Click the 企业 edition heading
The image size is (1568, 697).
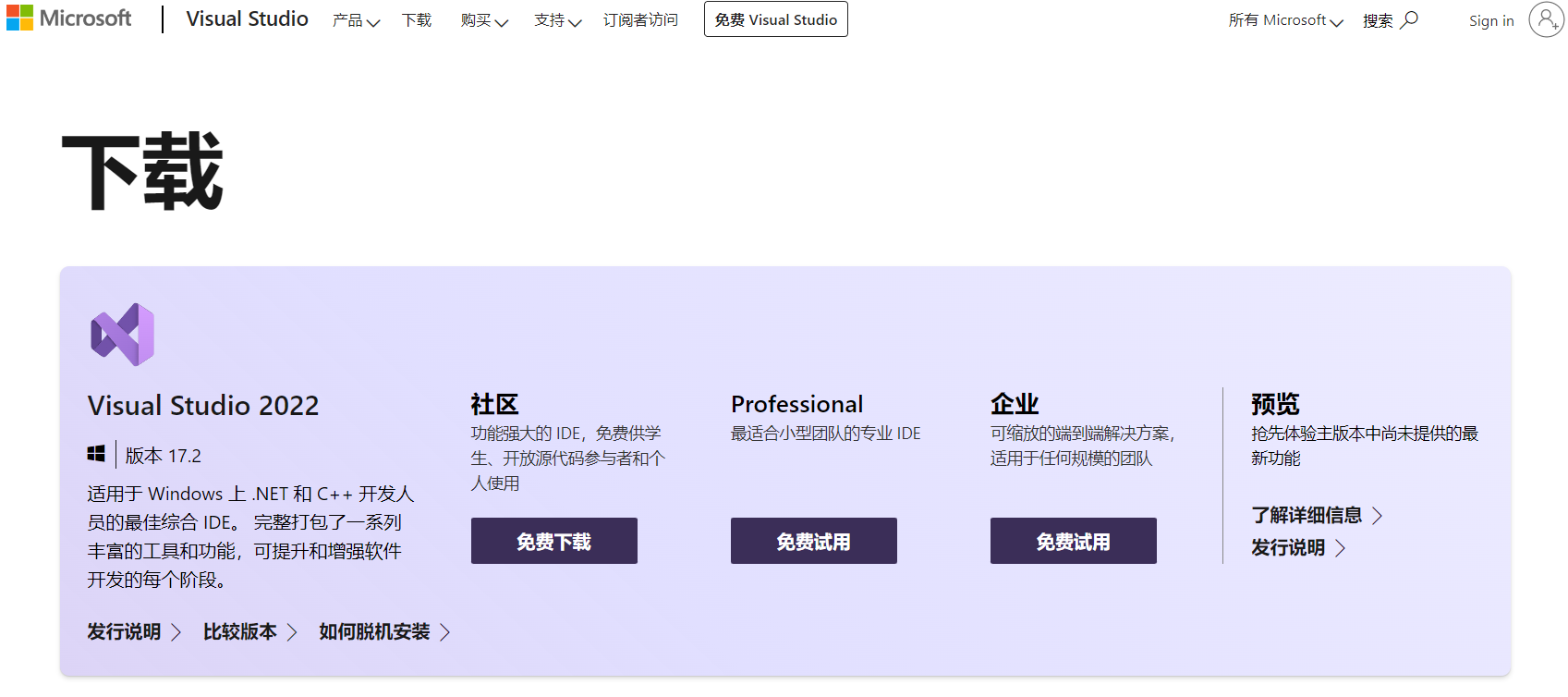(x=1015, y=404)
